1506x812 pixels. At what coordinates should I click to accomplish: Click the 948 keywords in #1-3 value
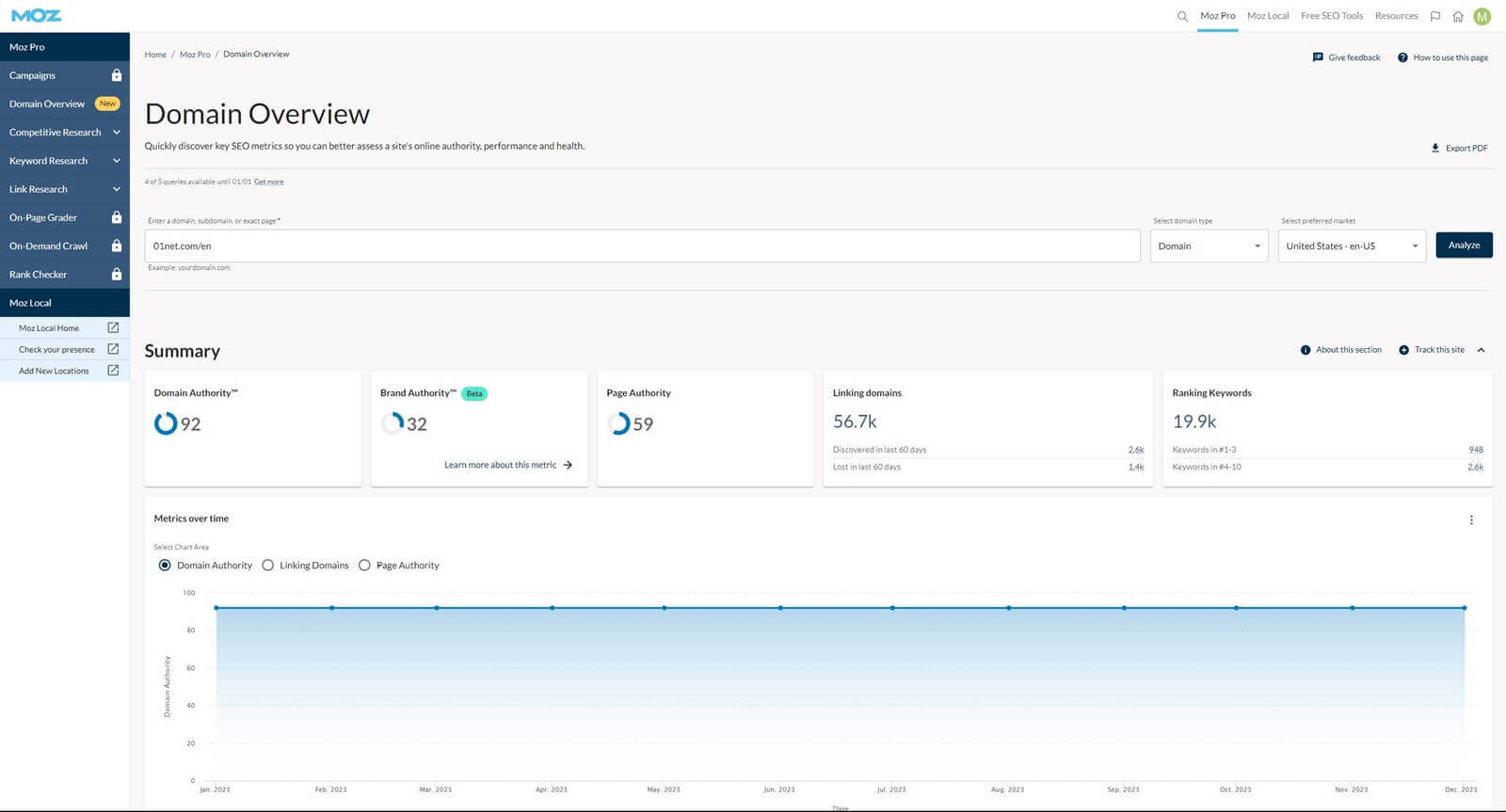[x=1476, y=450]
